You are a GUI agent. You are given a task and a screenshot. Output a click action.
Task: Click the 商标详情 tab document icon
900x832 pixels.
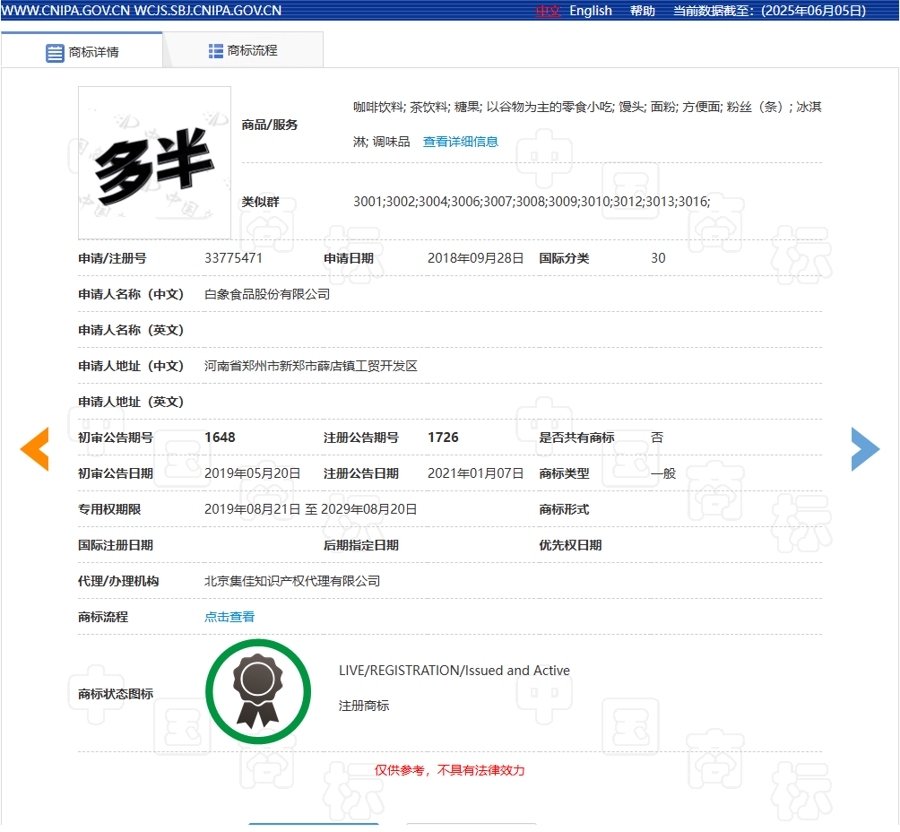(55, 53)
